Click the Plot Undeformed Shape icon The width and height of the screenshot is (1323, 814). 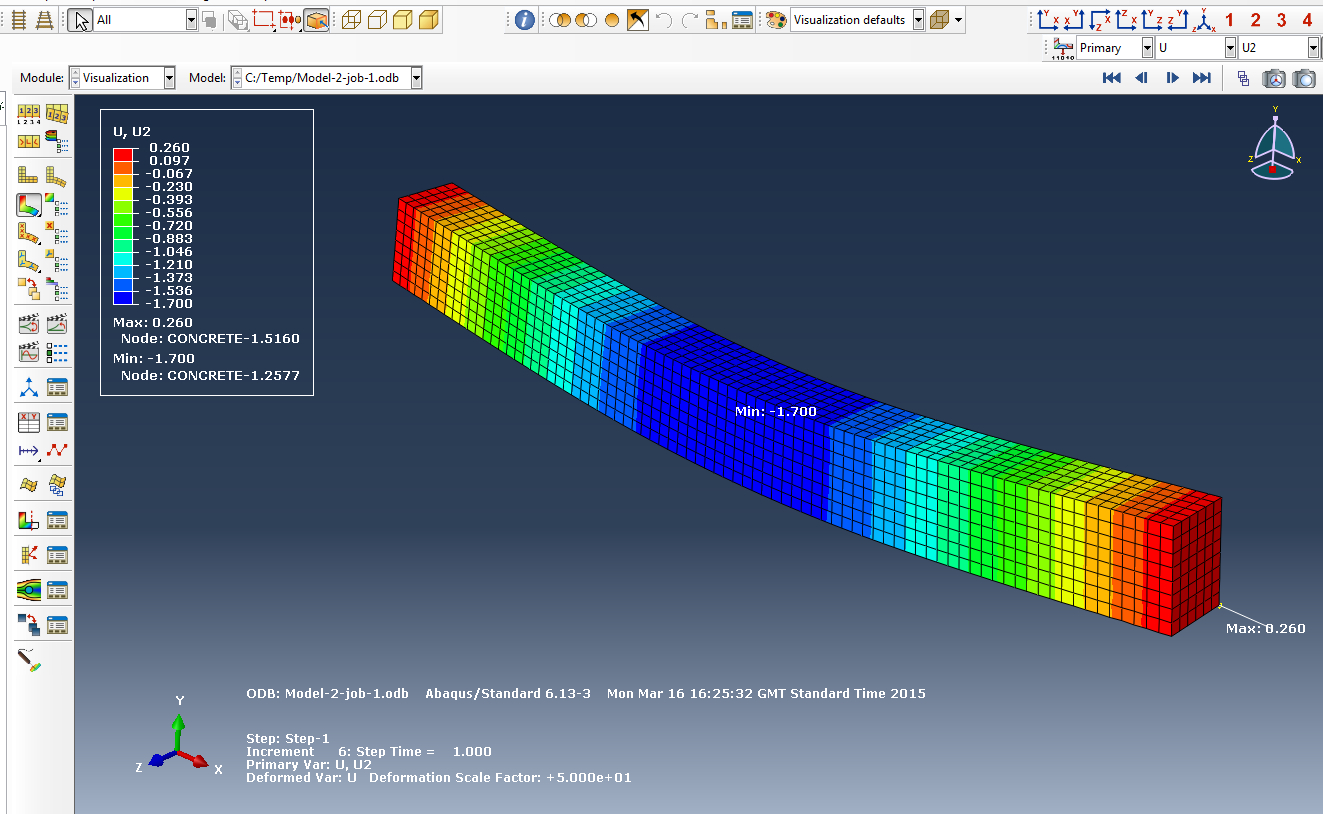pos(29,176)
